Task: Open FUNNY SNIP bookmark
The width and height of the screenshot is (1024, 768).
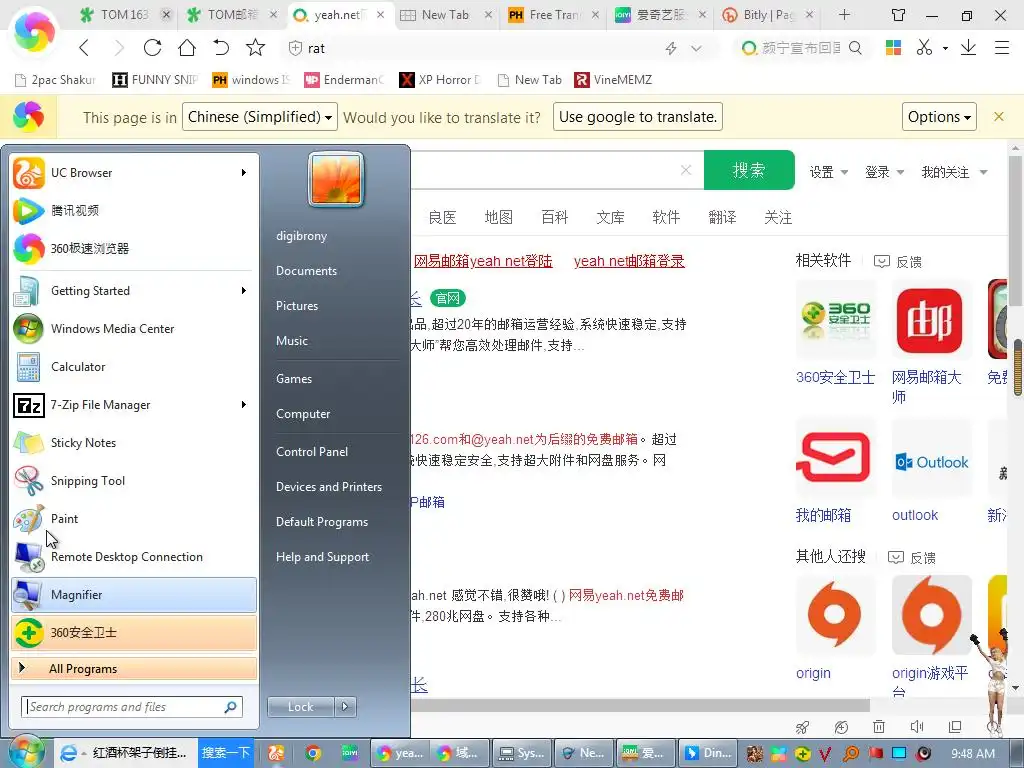Action: tap(155, 80)
